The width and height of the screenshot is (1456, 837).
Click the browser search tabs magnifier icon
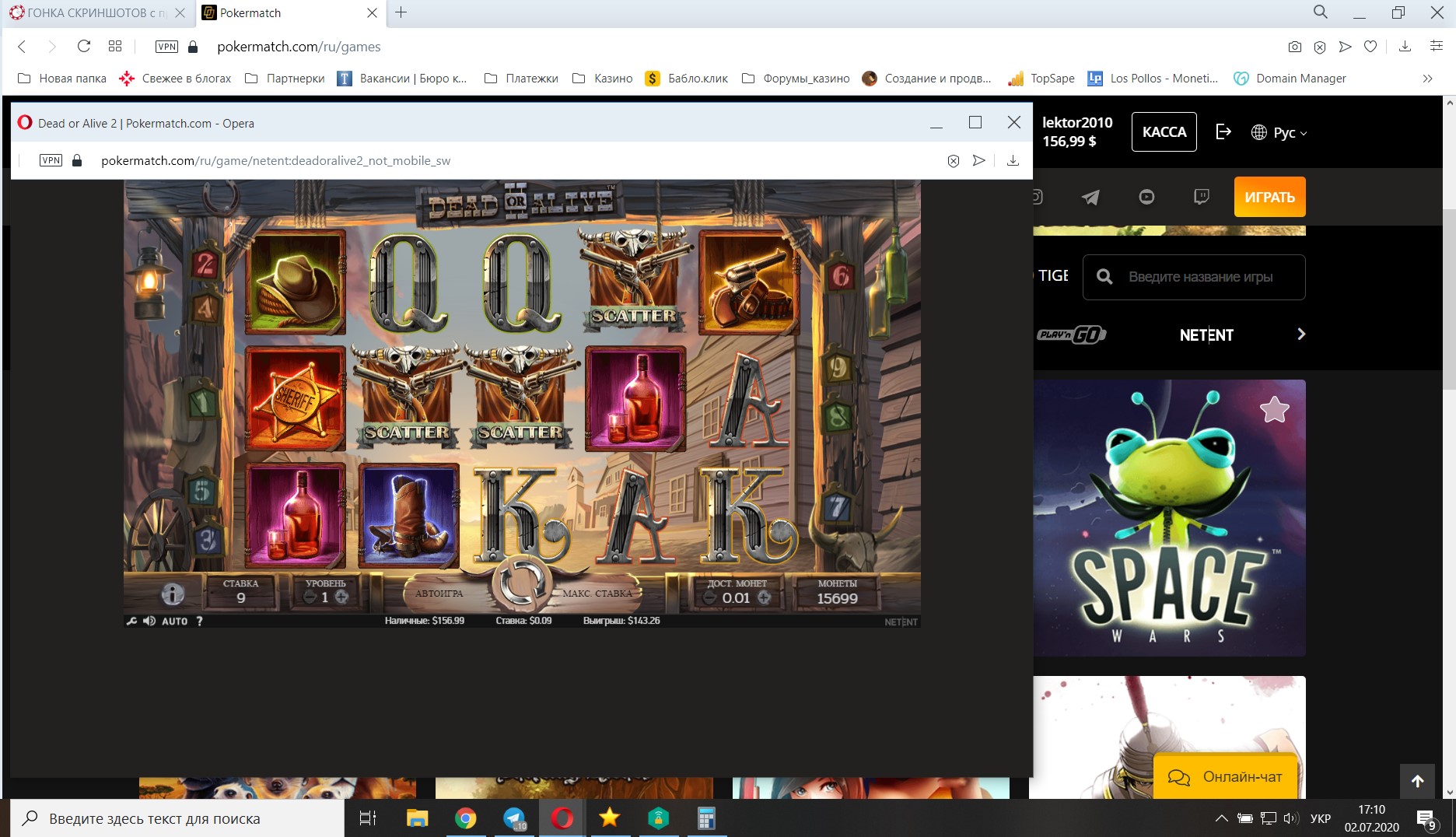coord(1320,12)
